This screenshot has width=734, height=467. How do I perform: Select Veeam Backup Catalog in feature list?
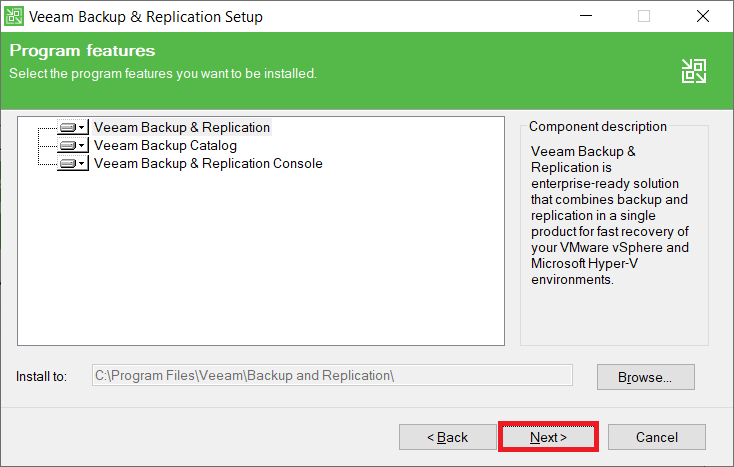point(165,146)
